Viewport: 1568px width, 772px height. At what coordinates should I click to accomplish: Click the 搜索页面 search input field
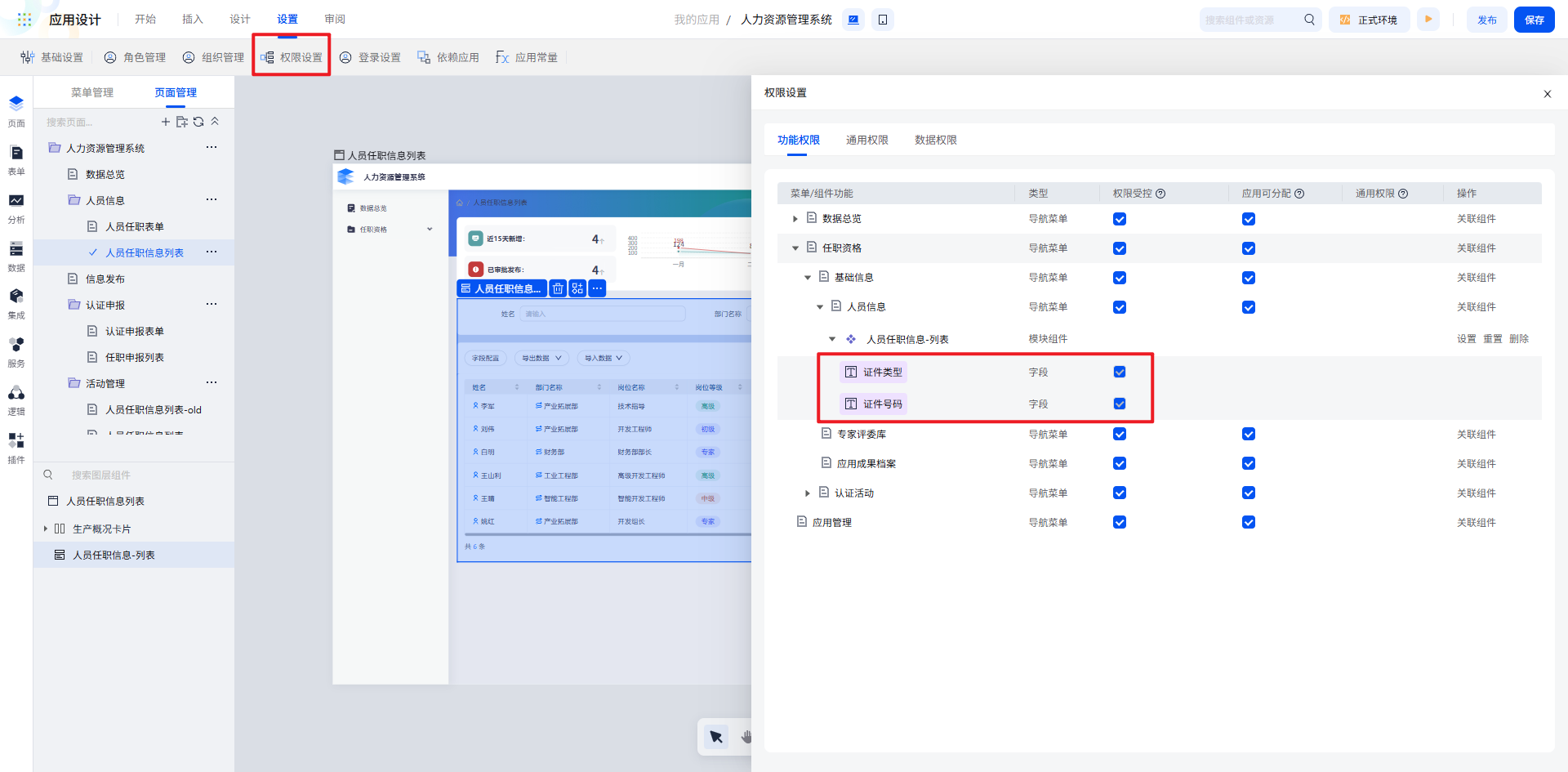tap(98, 122)
